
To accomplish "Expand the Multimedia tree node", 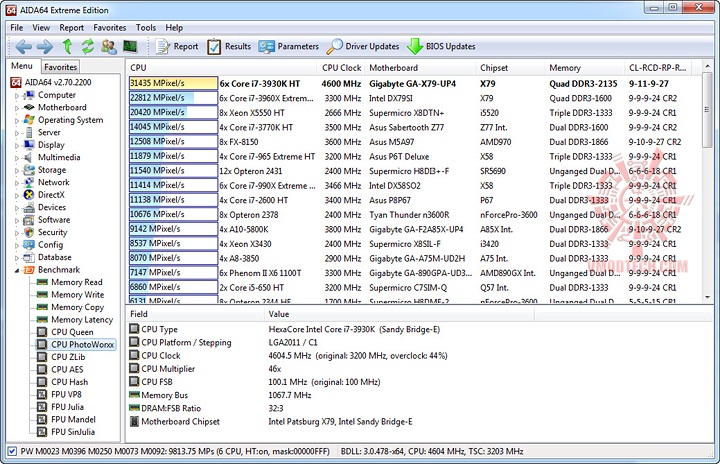I will (17, 158).
